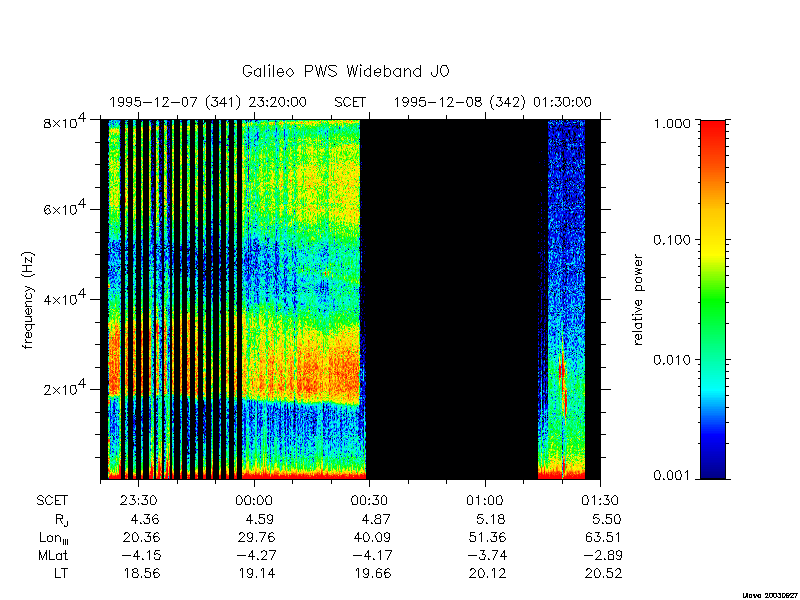Click the "frequency (Hz)" axis label

[28, 300]
